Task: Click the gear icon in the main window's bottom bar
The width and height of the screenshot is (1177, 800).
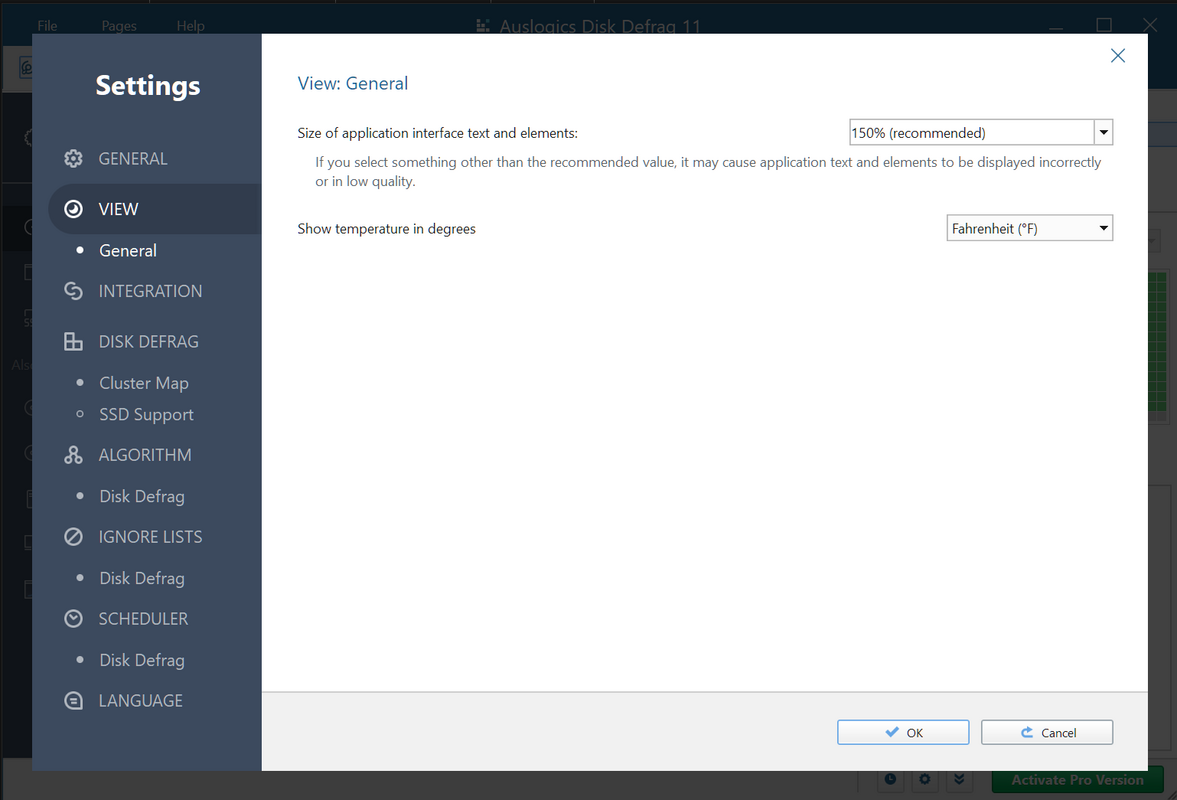Action: pyautogui.click(x=925, y=780)
